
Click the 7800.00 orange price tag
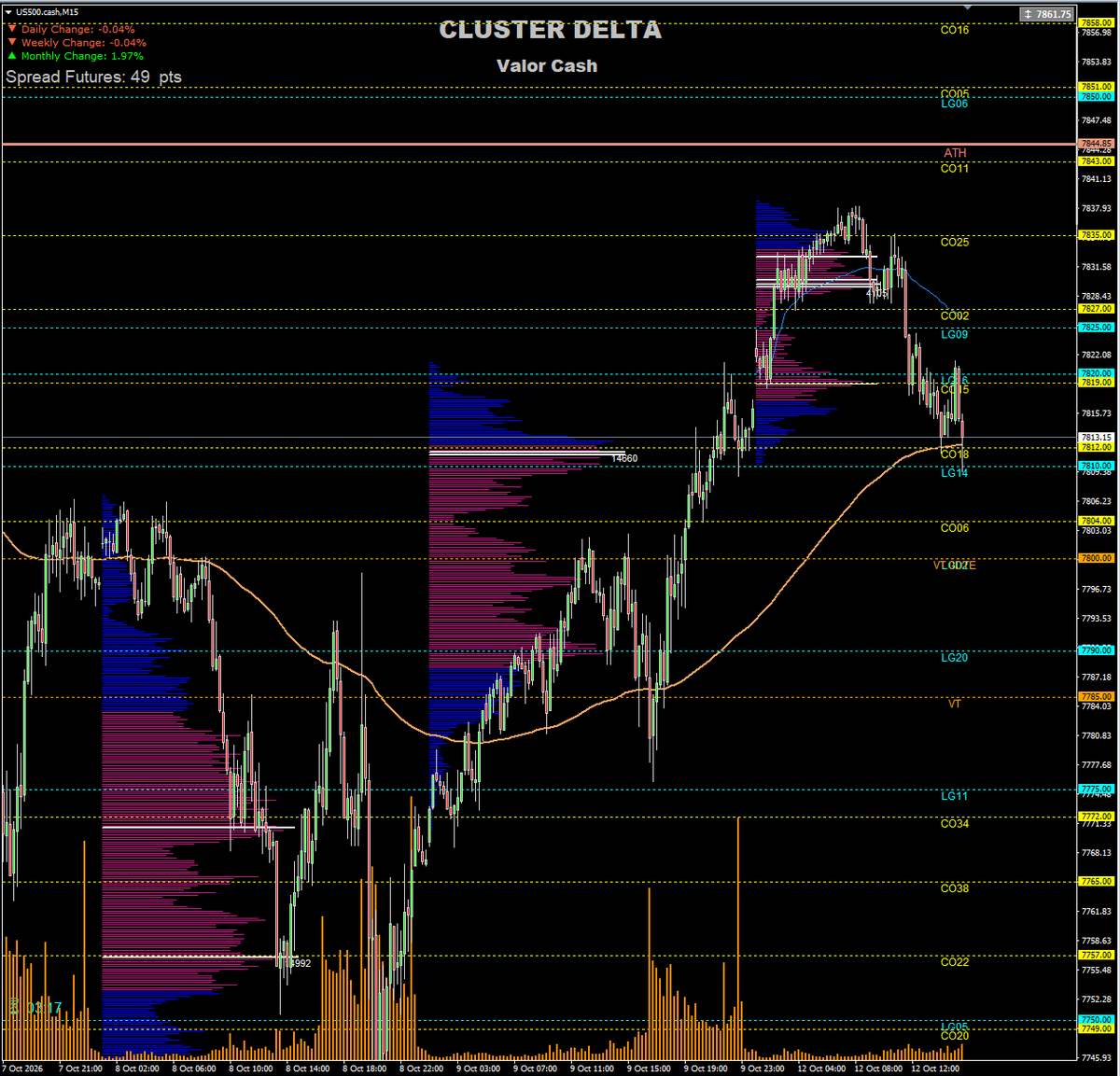click(1096, 558)
